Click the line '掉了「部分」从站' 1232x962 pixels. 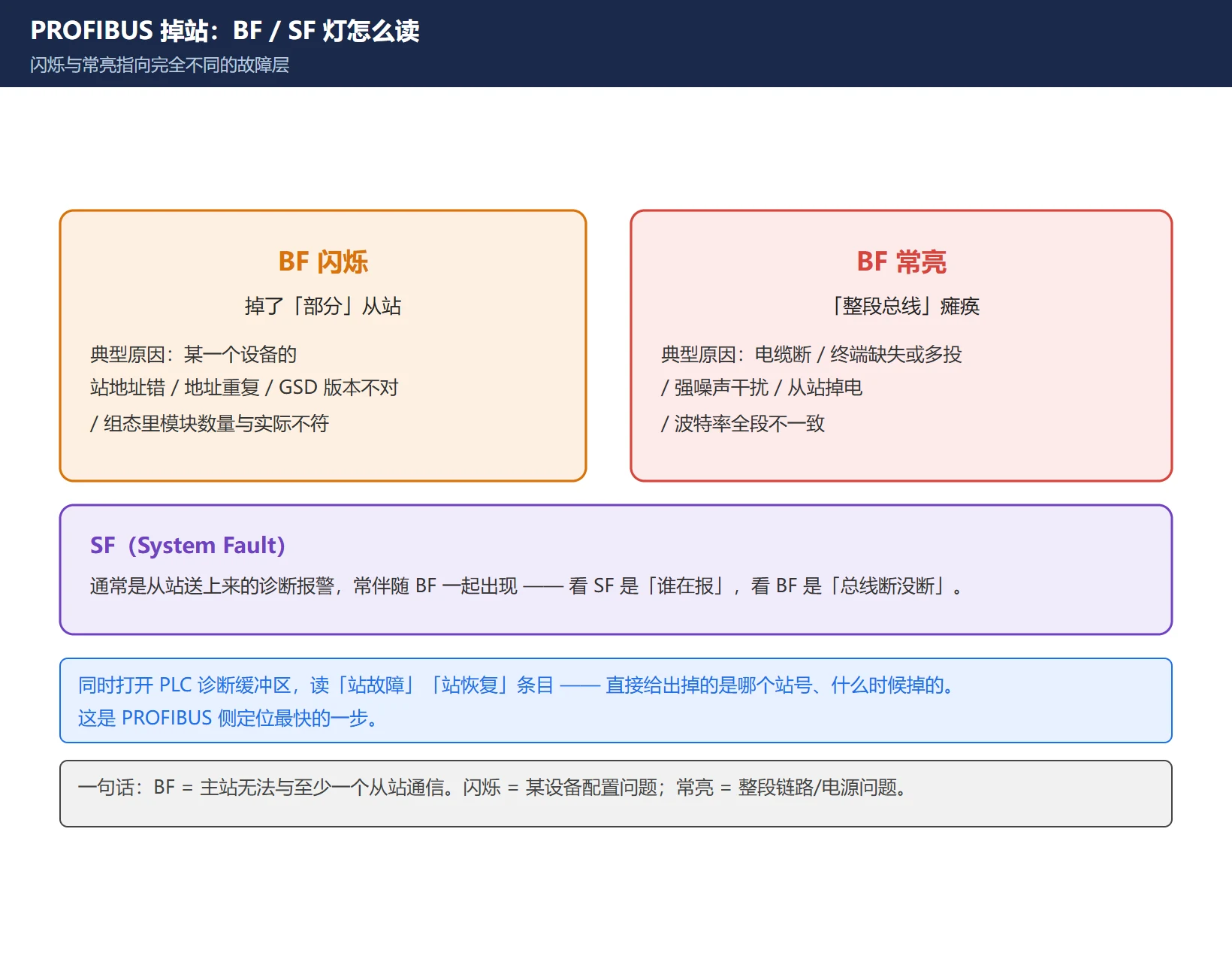(x=323, y=306)
